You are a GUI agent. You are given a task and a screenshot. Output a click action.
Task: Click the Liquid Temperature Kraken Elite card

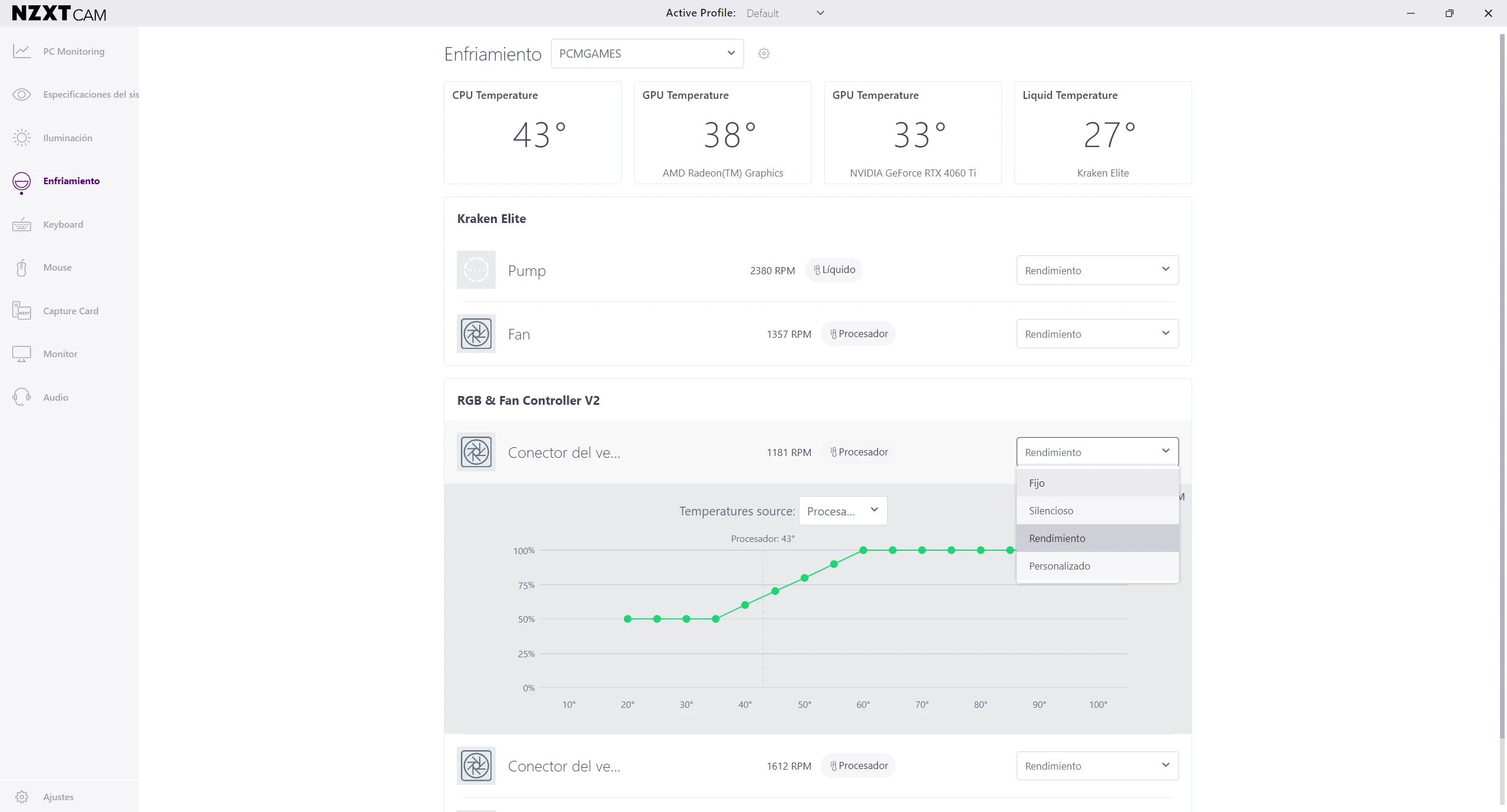(1103, 132)
